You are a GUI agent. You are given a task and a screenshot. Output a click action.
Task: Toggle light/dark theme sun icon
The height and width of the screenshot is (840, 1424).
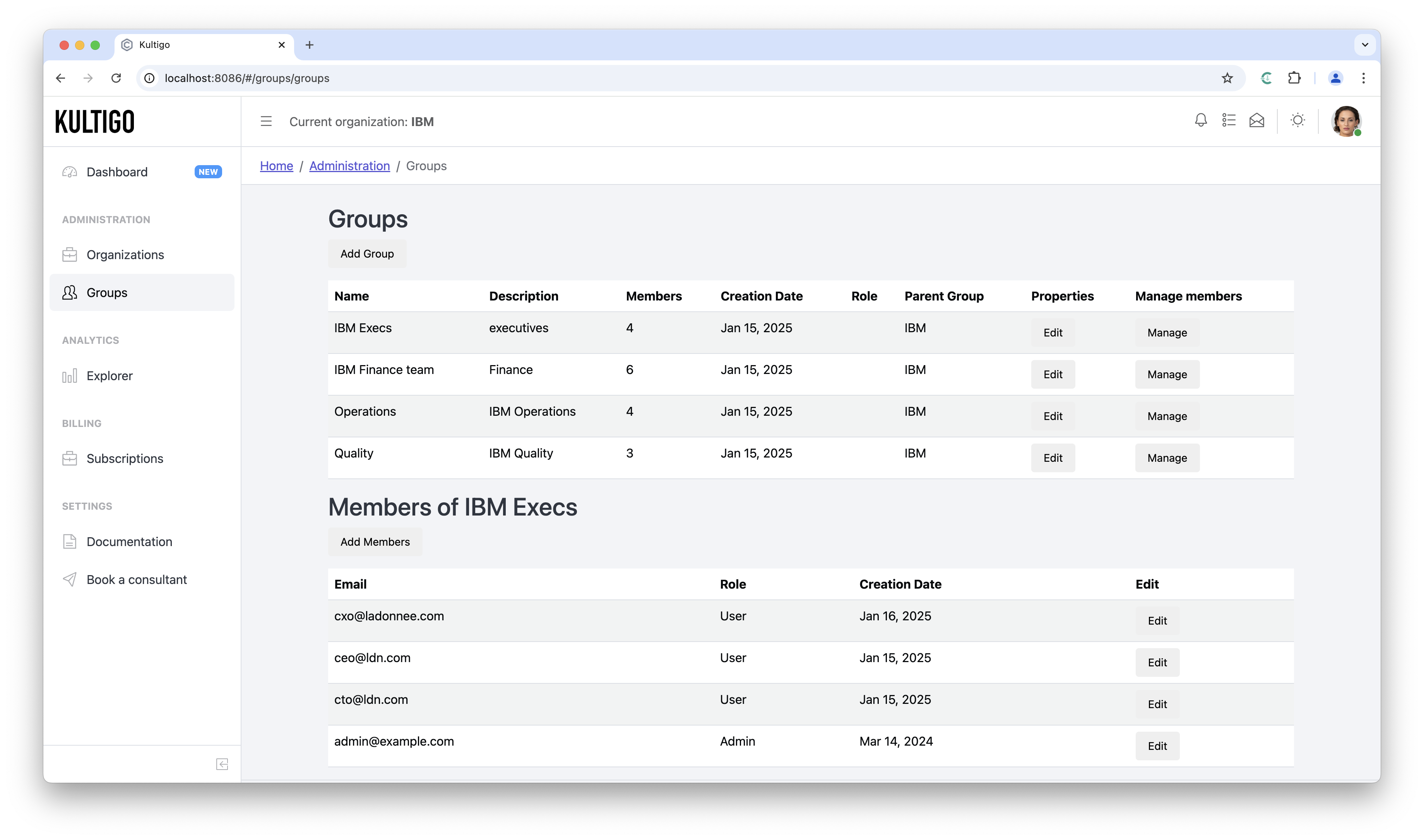(1298, 121)
